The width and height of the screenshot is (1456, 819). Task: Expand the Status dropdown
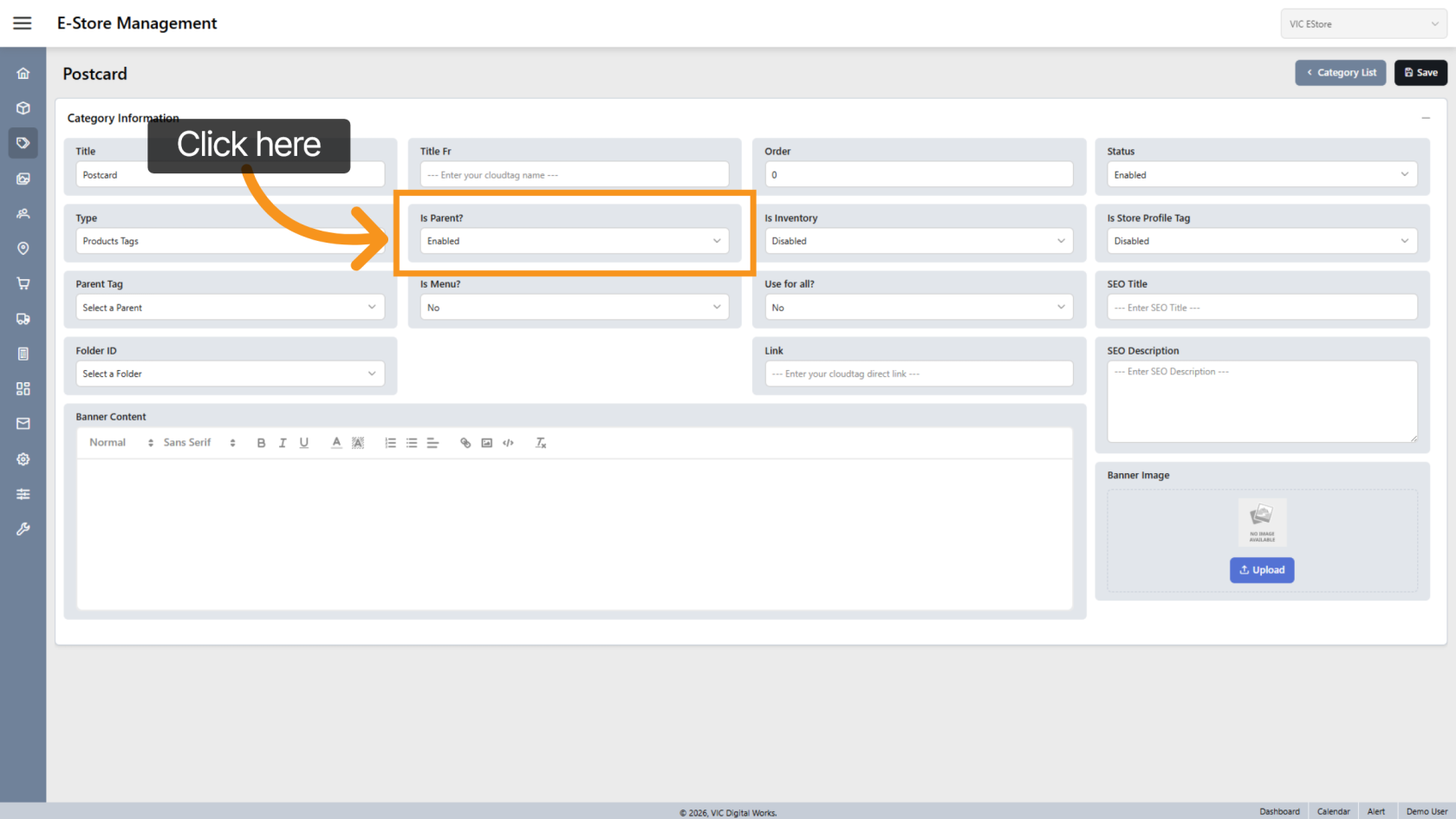pyautogui.click(x=1261, y=174)
